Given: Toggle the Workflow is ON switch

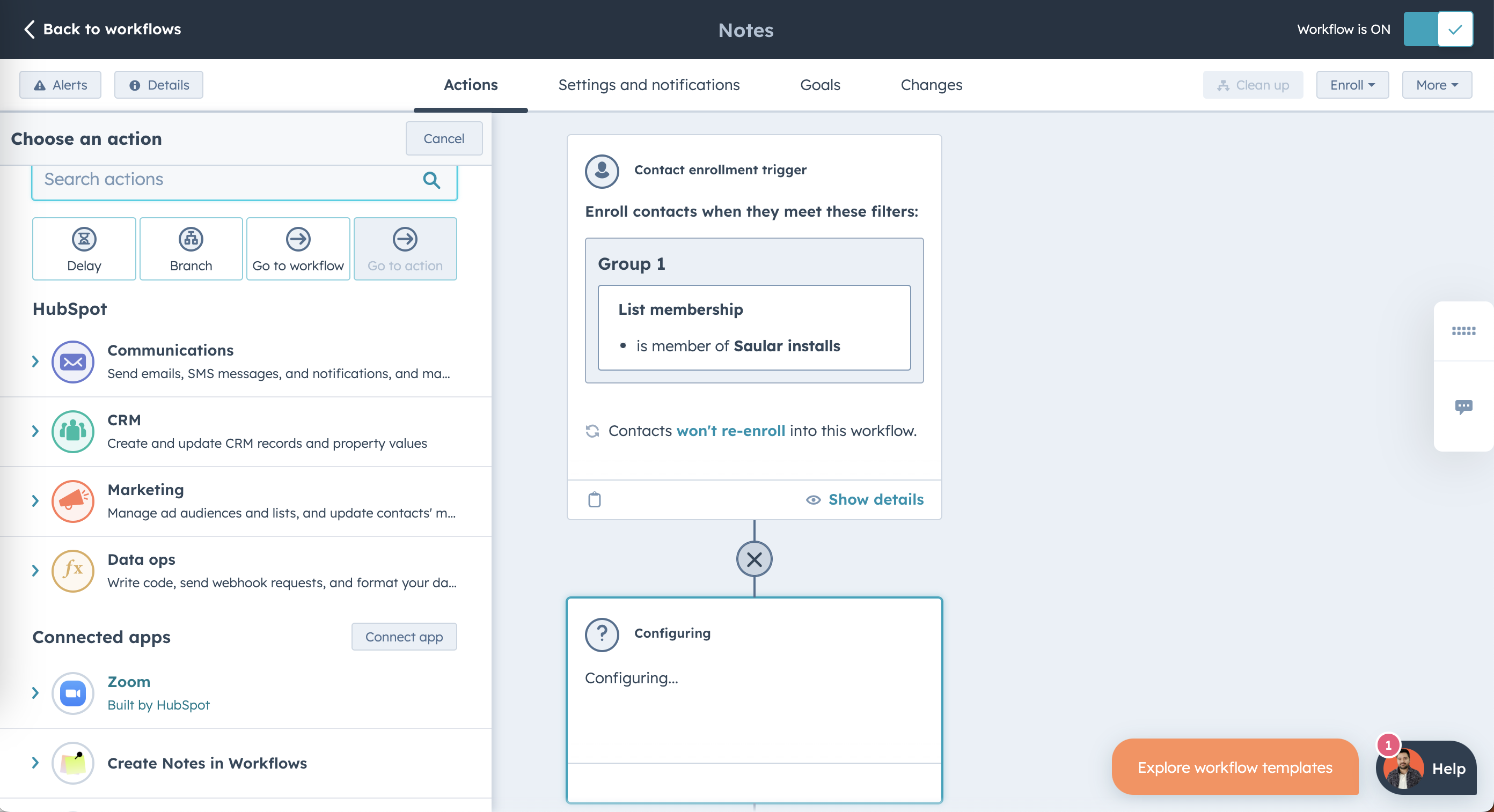Looking at the screenshot, I should coord(1438,29).
